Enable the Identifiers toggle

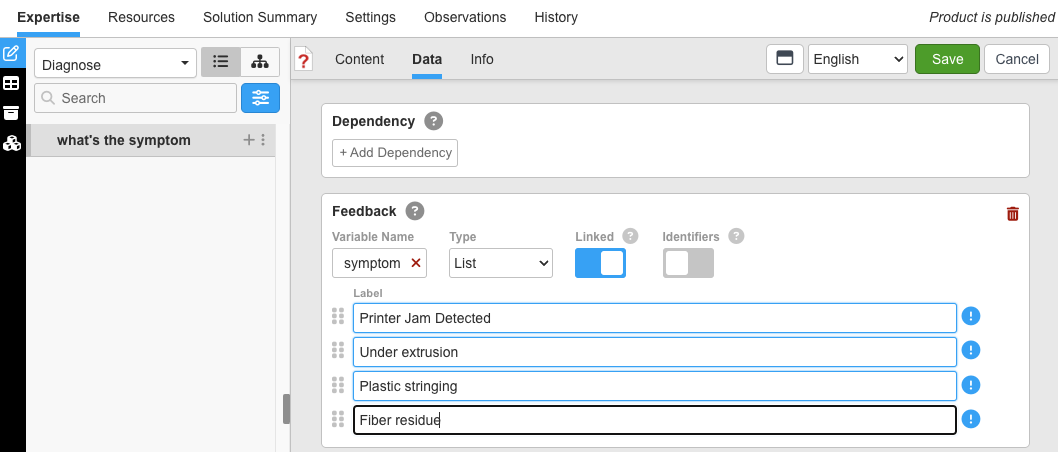click(688, 263)
